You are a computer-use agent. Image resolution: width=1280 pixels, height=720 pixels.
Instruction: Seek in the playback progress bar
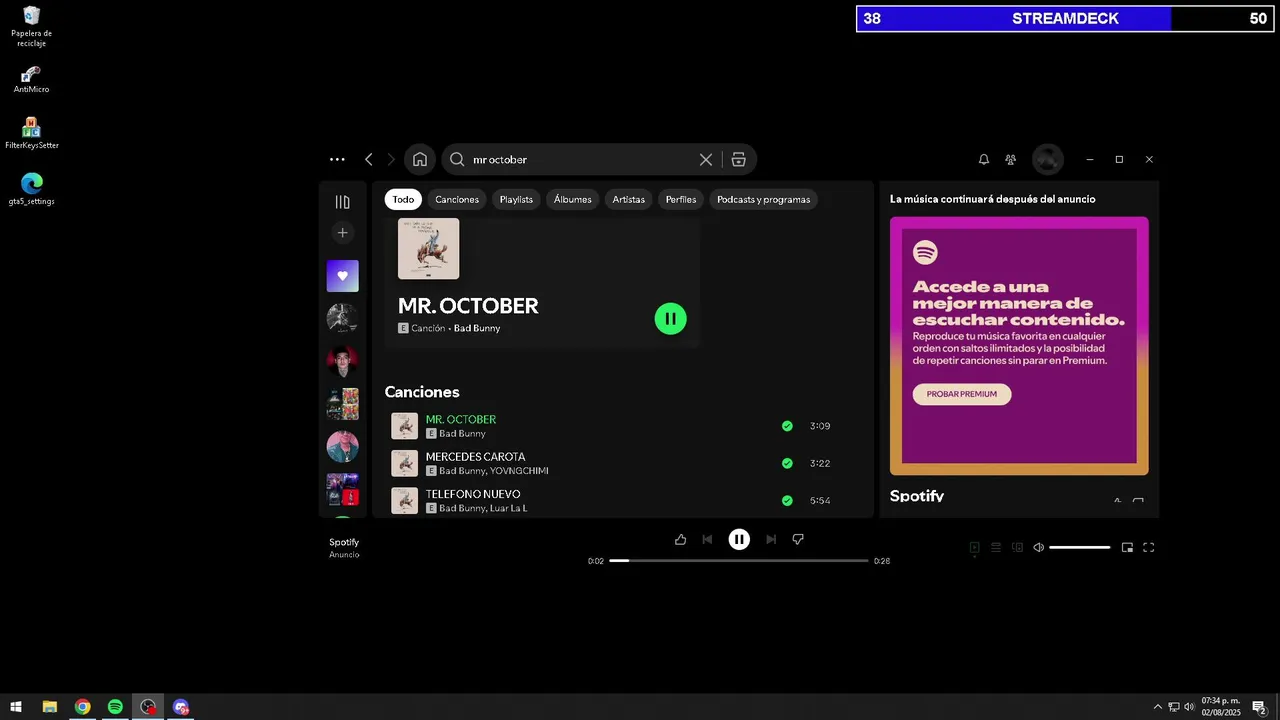(739, 561)
